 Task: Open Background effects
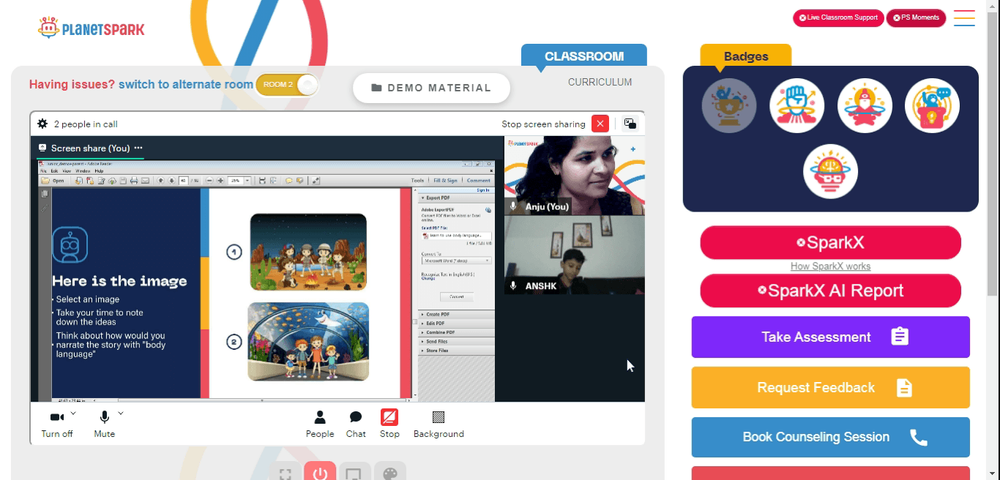click(x=438, y=425)
